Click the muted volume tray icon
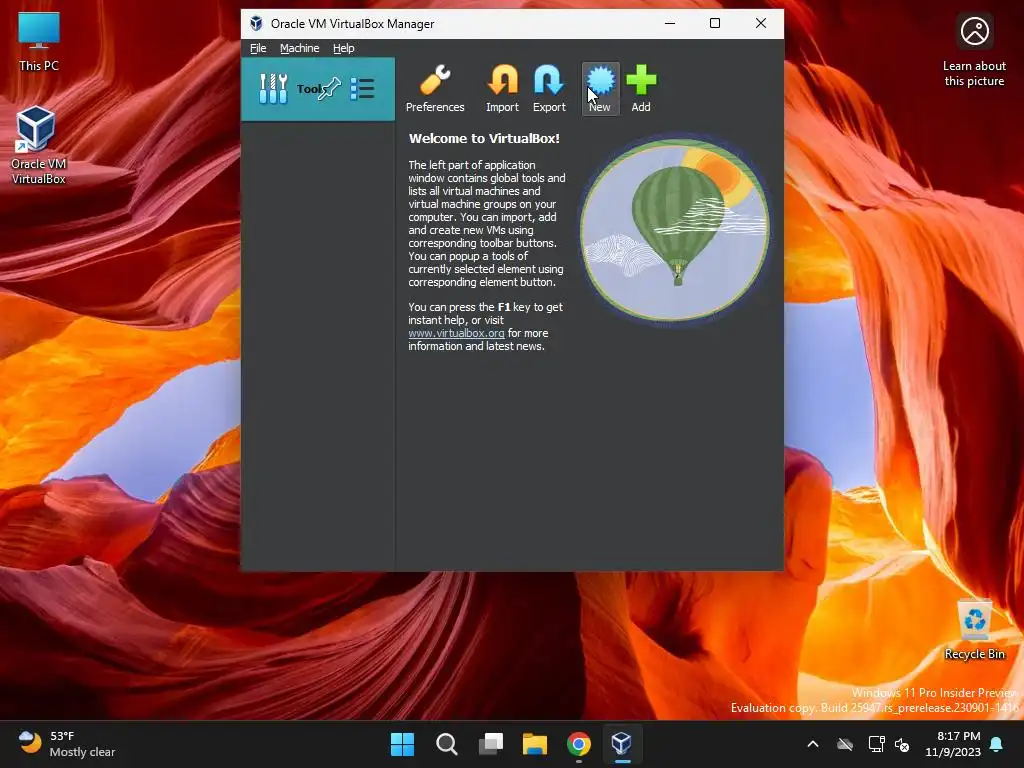Image resolution: width=1024 pixels, height=768 pixels. coord(902,744)
